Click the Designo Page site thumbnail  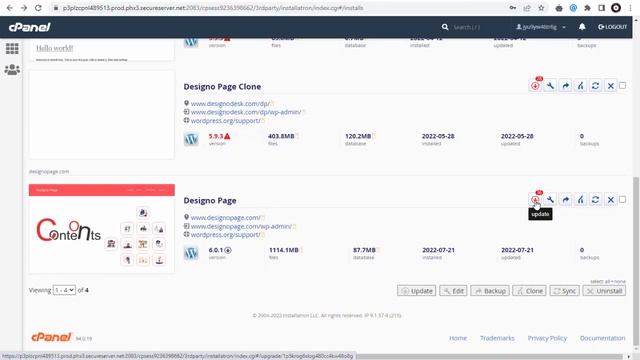tap(102, 229)
